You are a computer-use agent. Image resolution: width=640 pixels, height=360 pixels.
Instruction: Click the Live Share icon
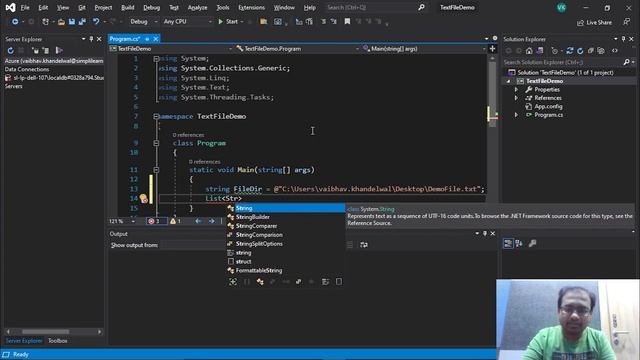580,22
